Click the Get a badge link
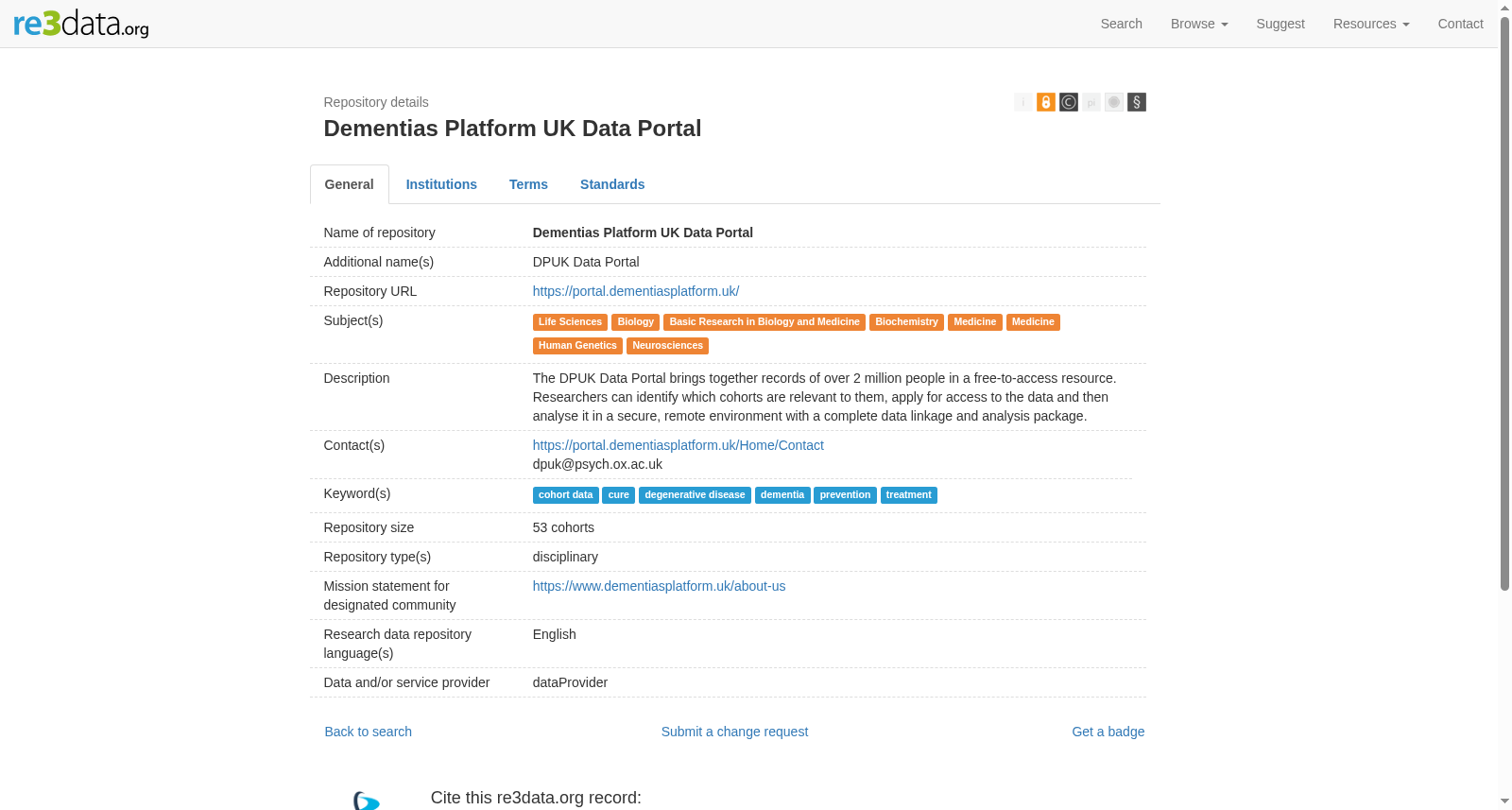1512x810 pixels. coord(1108,732)
